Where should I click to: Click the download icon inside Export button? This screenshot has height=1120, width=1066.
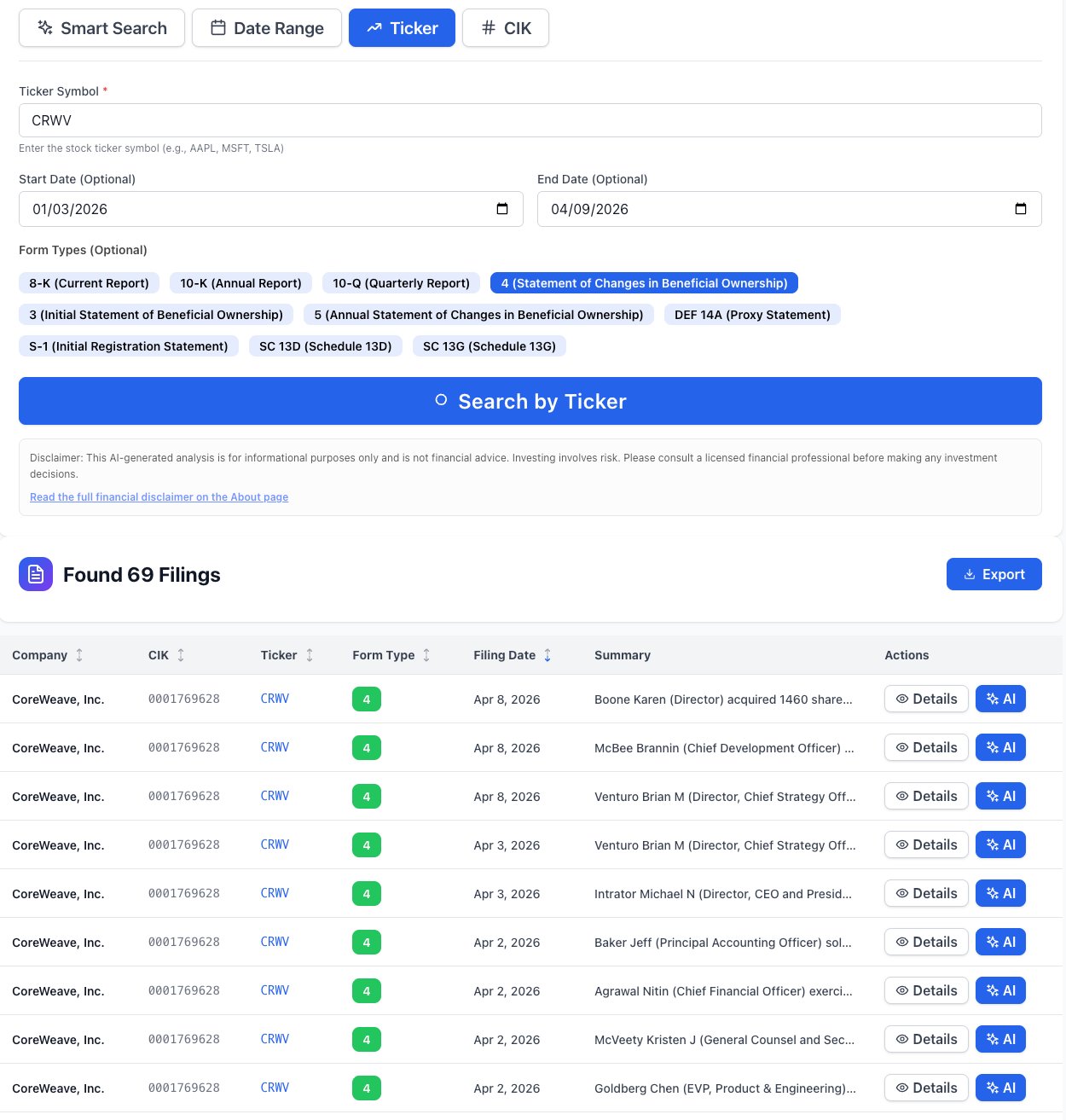pyautogui.click(x=971, y=574)
